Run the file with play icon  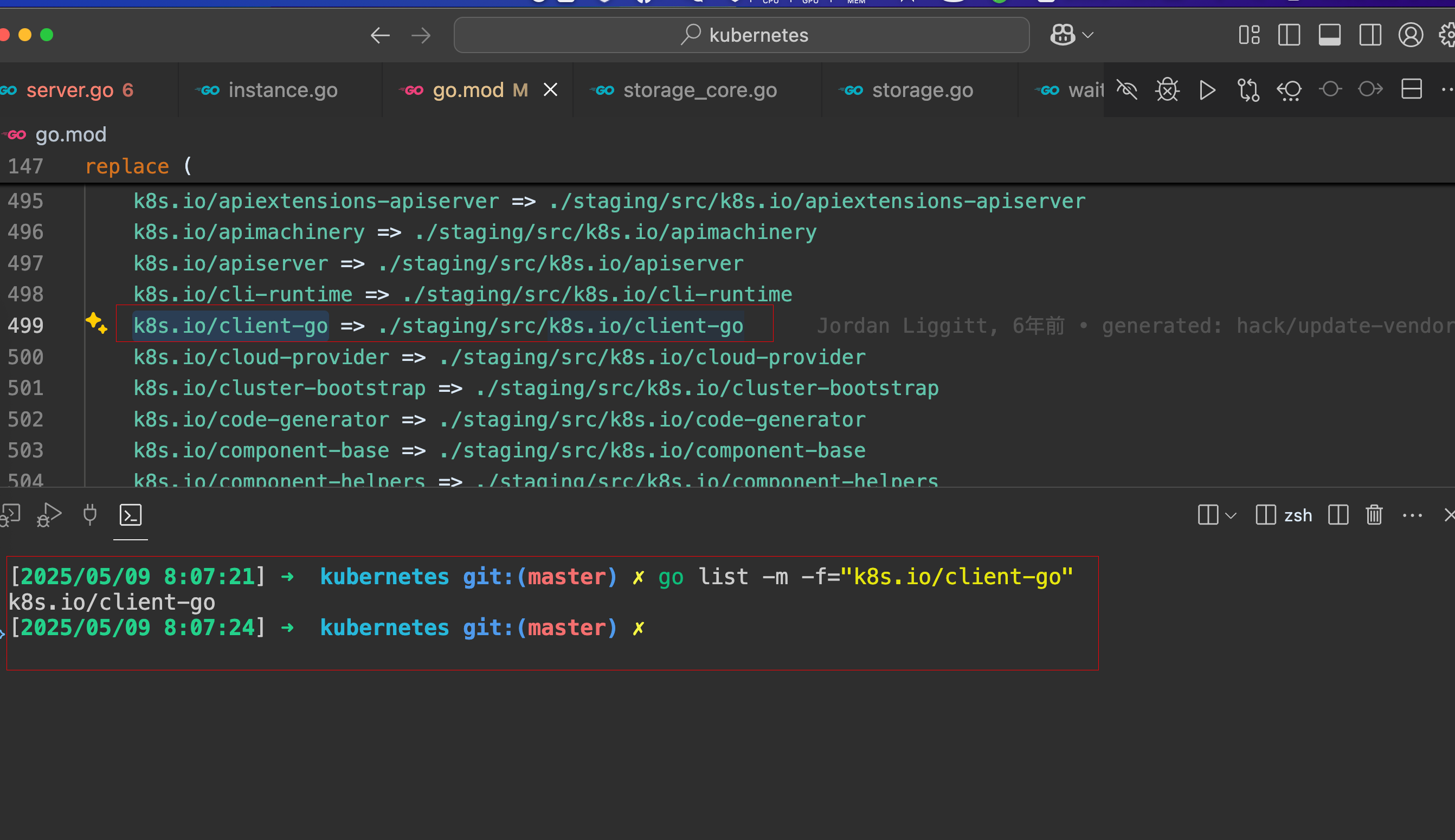point(1207,89)
